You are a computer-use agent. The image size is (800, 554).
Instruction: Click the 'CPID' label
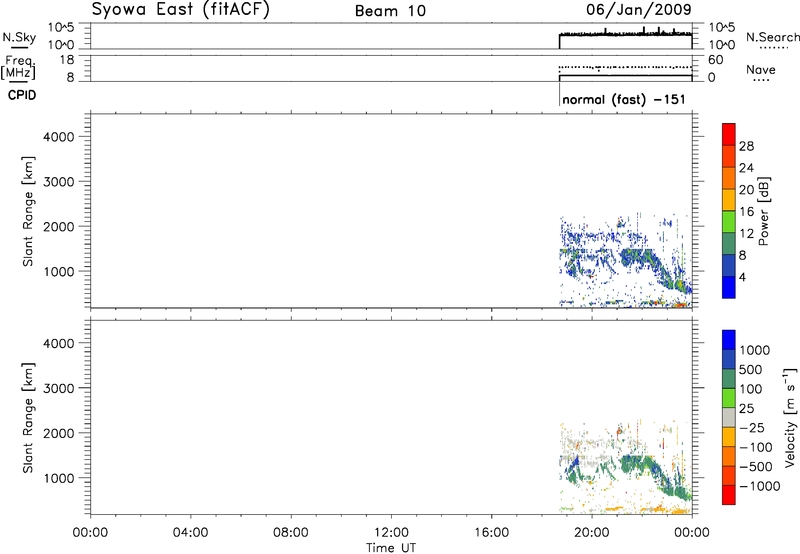coord(22,95)
